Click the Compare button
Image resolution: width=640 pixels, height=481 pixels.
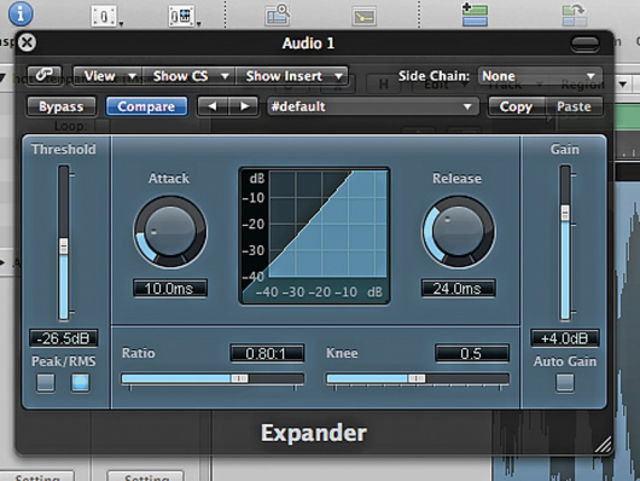(147, 107)
